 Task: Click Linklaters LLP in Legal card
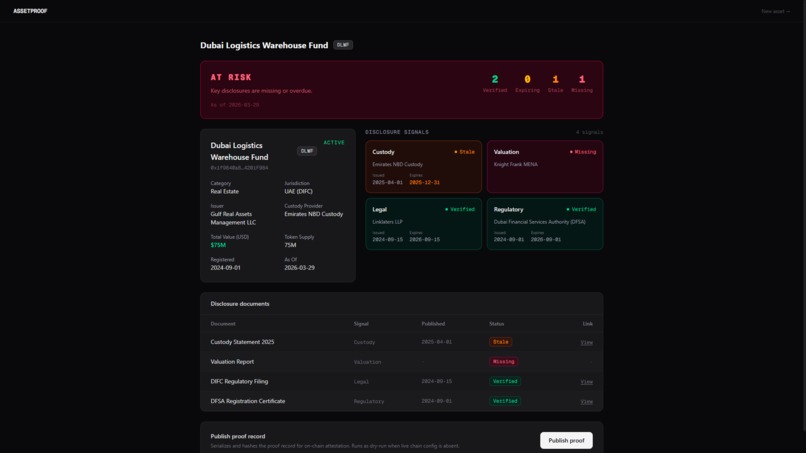(x=387, y=222)
